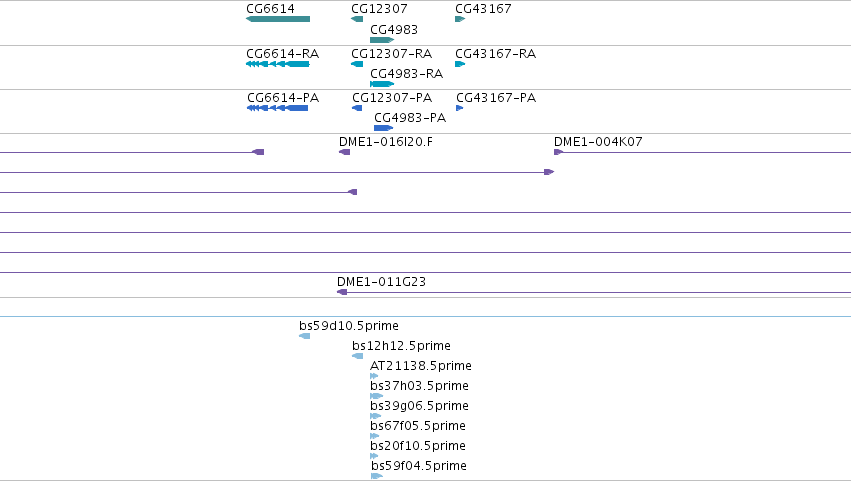The width and height of the screenshot is (851, 481).
Task: Select the CG12307-PA protein glyph
Action: [357, 108]
